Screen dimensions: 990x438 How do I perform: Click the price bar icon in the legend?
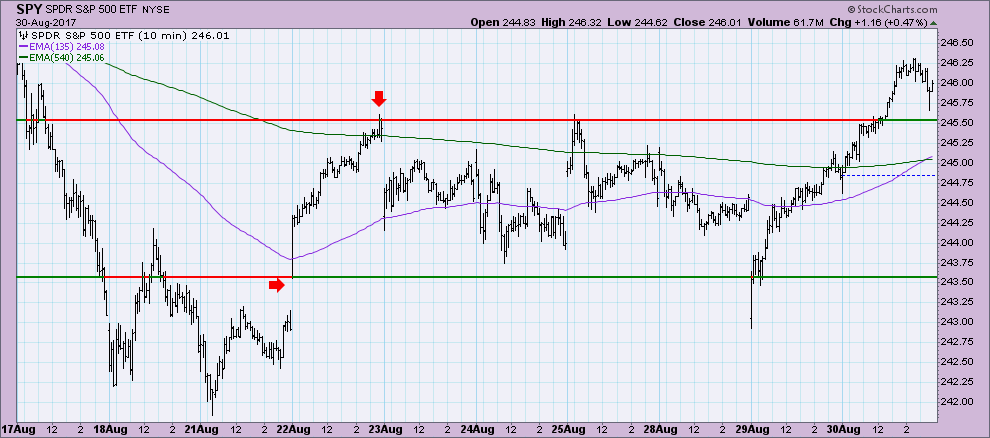(23, 35)
